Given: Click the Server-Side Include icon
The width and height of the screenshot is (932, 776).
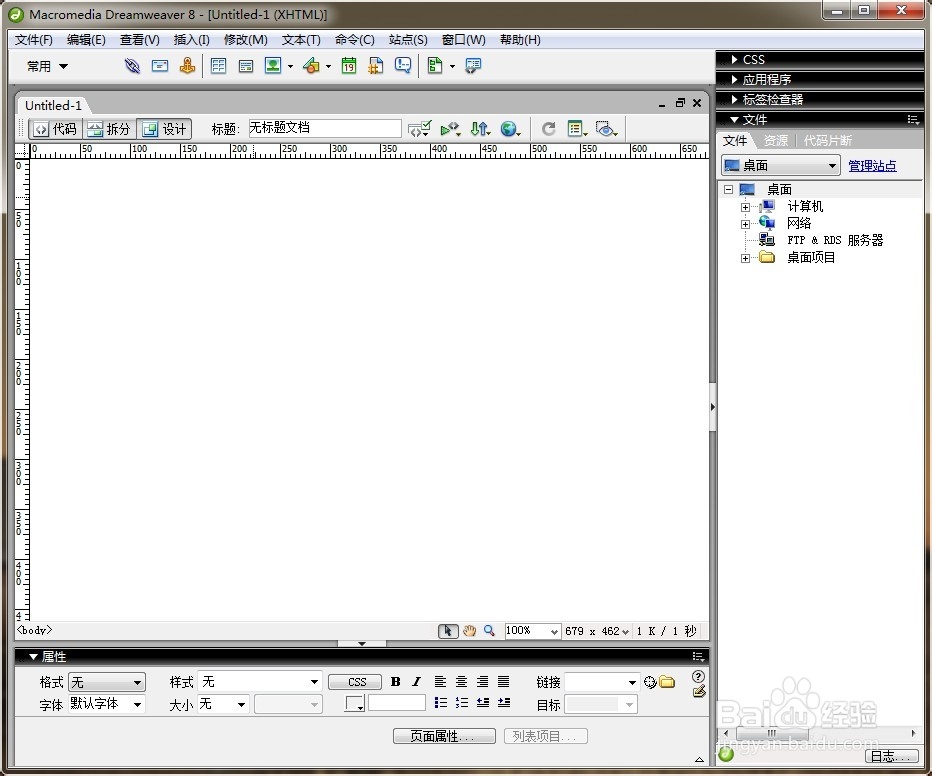Looking at the screenshot, I should (376, 66).
